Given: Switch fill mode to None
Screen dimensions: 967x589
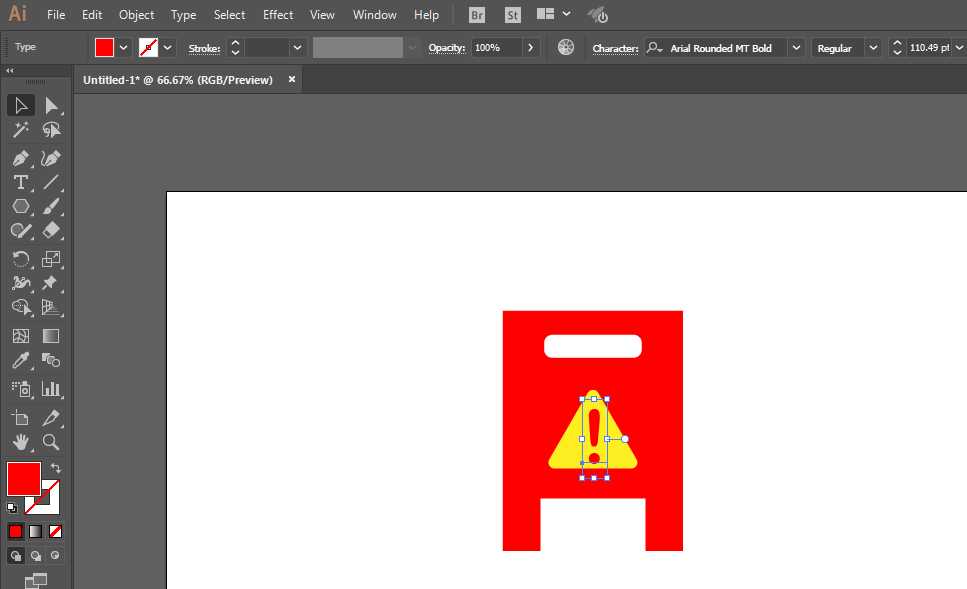Looking at the screenshot, I should pos(56,531).
